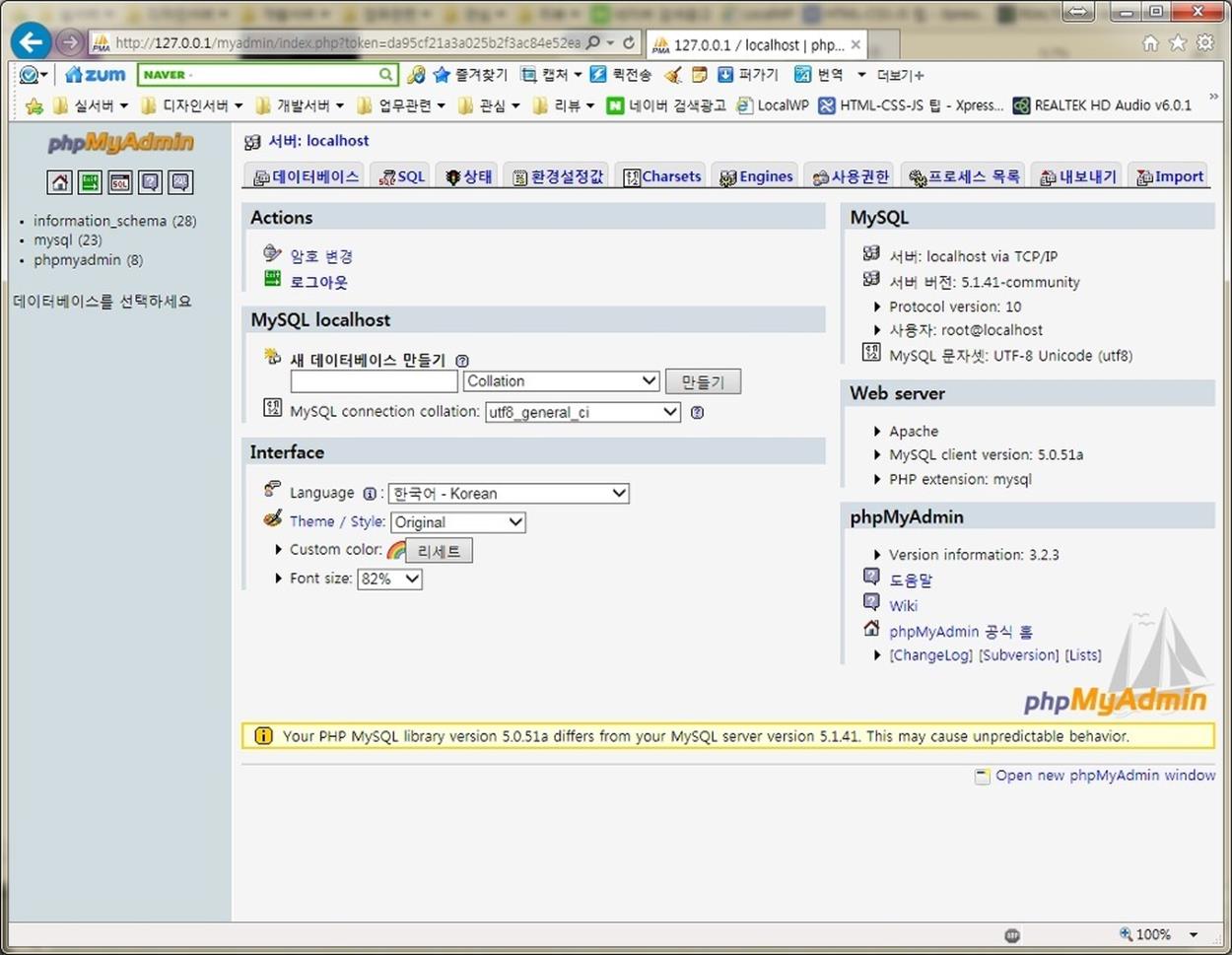The image size is (1232, 955).
Task: Click the 즐겨찾기 star button in zum toolbar
Action: [x=470, y=75]
